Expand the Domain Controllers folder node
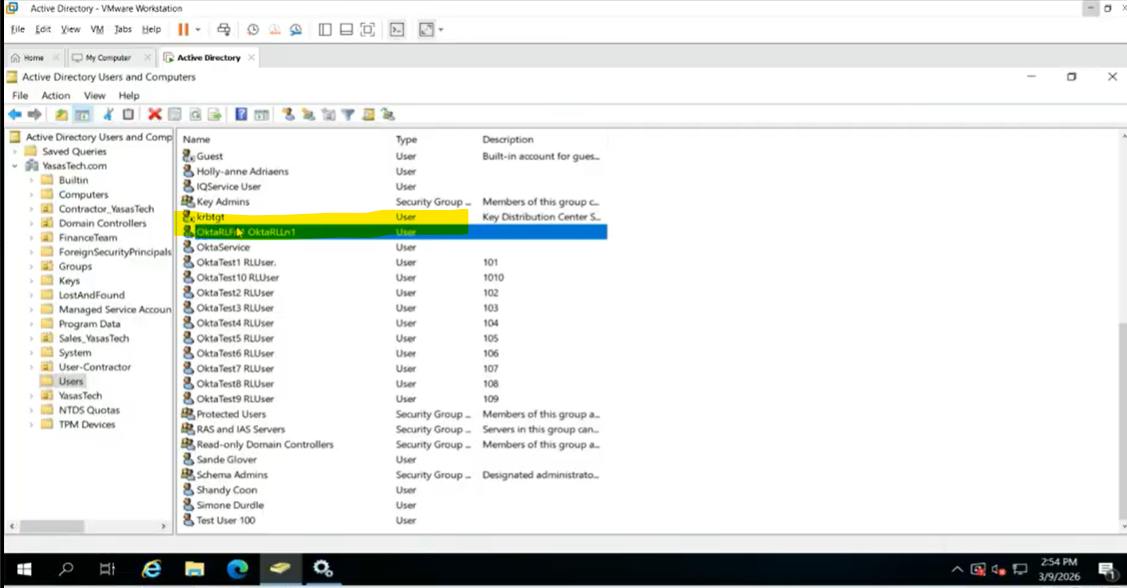The width and height of the screenshot is (1127, 588). (x=31, y=224)
